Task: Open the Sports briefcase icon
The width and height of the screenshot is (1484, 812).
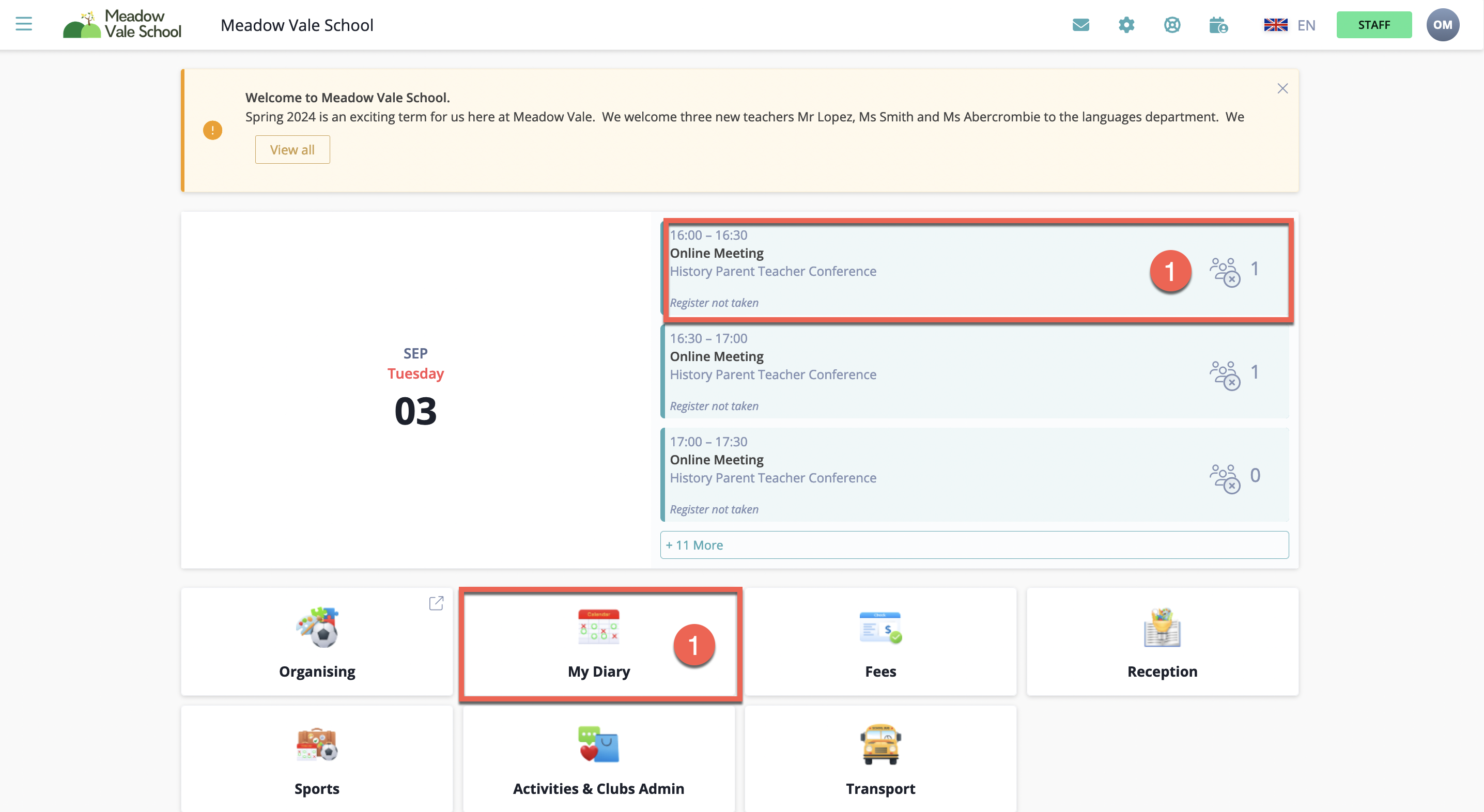Action: (317, 744)
